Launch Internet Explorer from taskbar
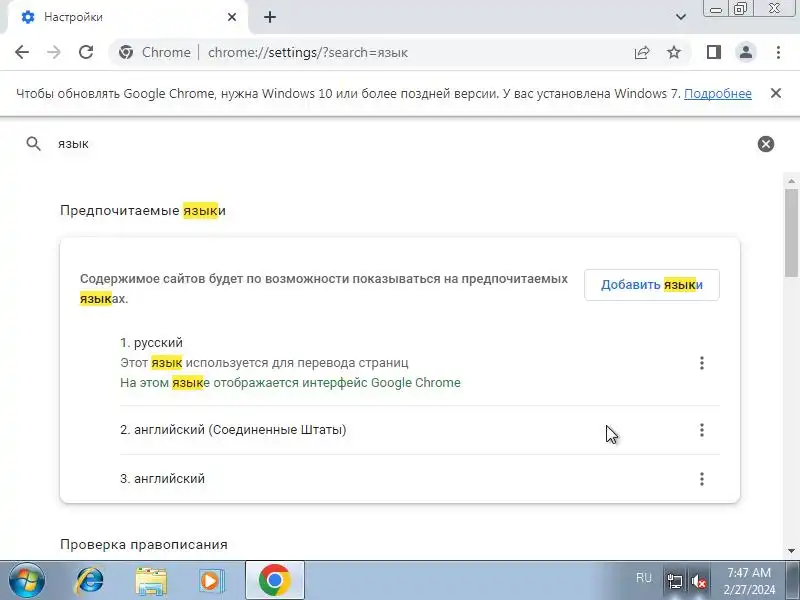Screen dimensions: 800x600 click(89, 580)
